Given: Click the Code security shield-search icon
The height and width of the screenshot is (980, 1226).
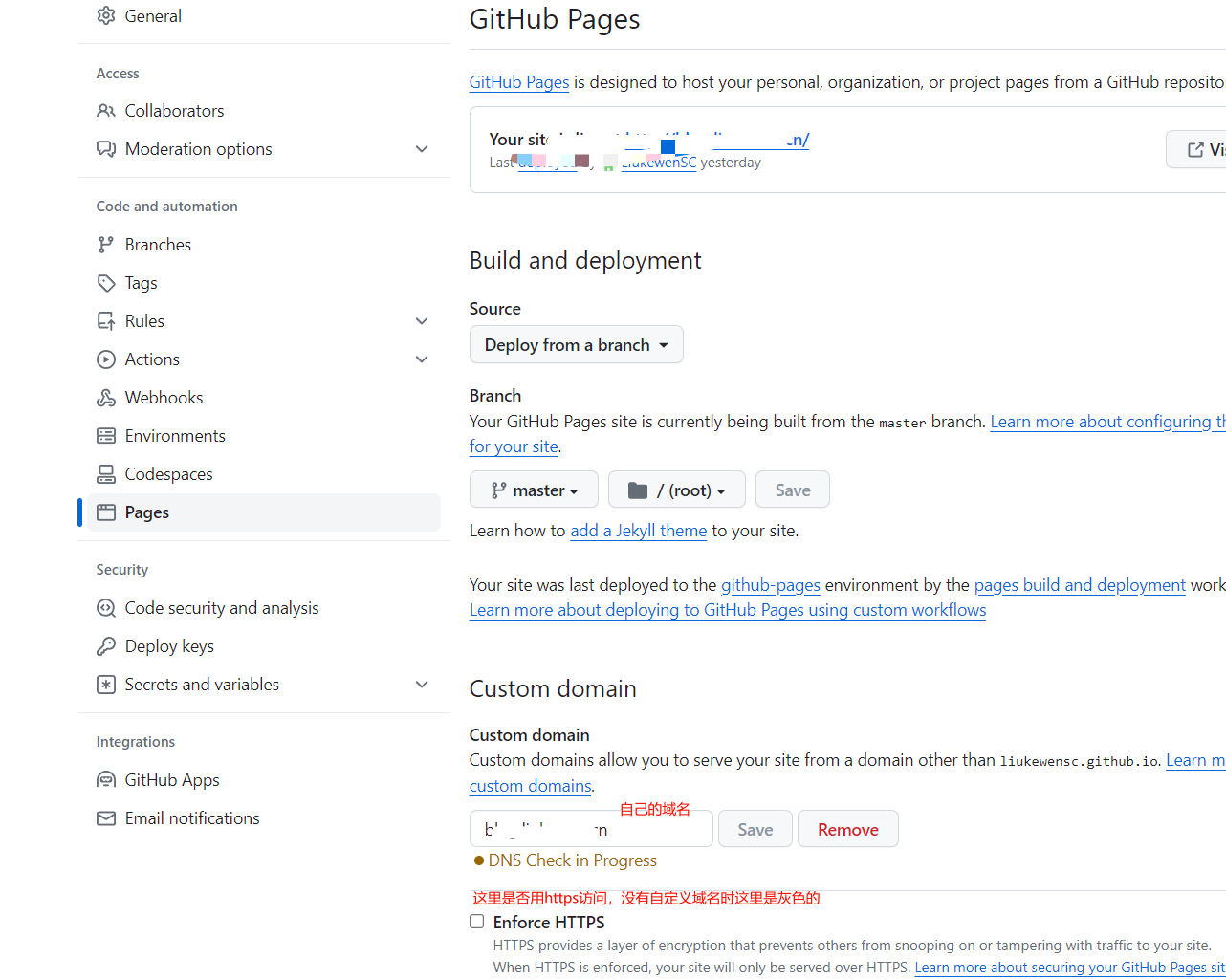Looking at the screenshot, I should (106, 608).
